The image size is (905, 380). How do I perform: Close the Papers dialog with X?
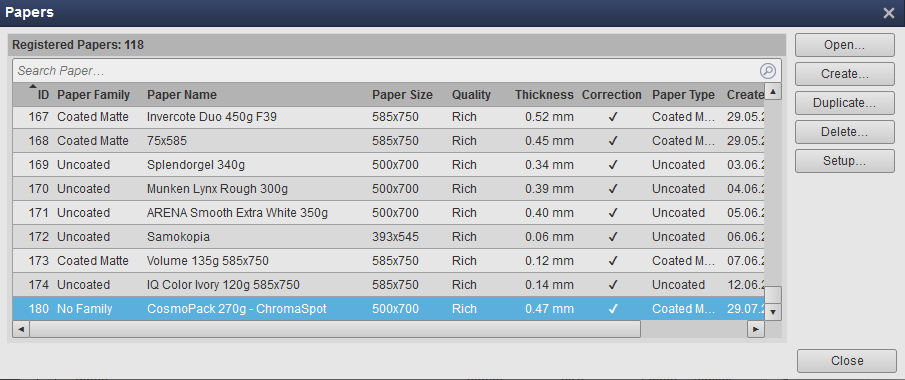[889, 13]
